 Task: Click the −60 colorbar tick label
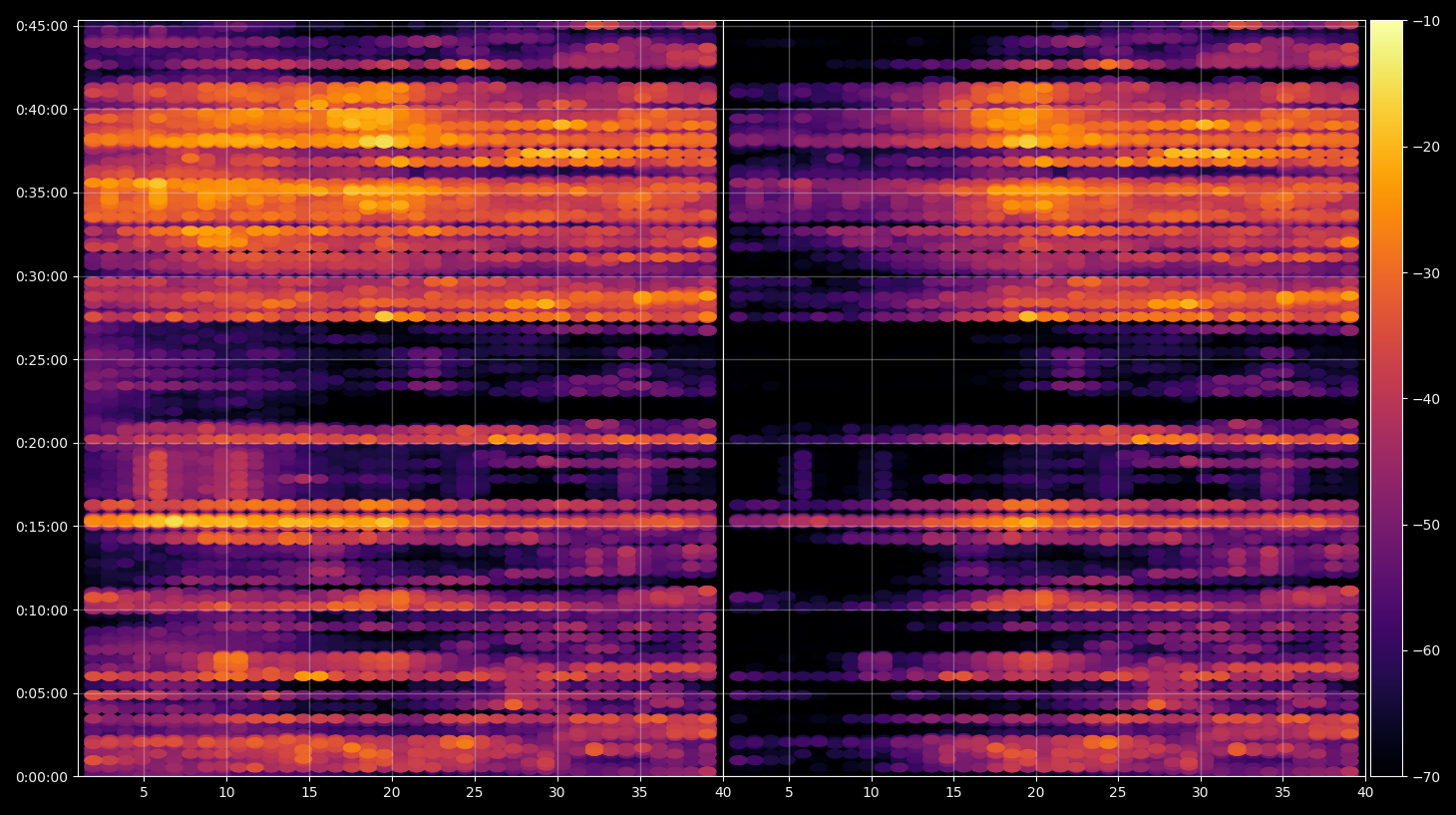[1426, 650]
